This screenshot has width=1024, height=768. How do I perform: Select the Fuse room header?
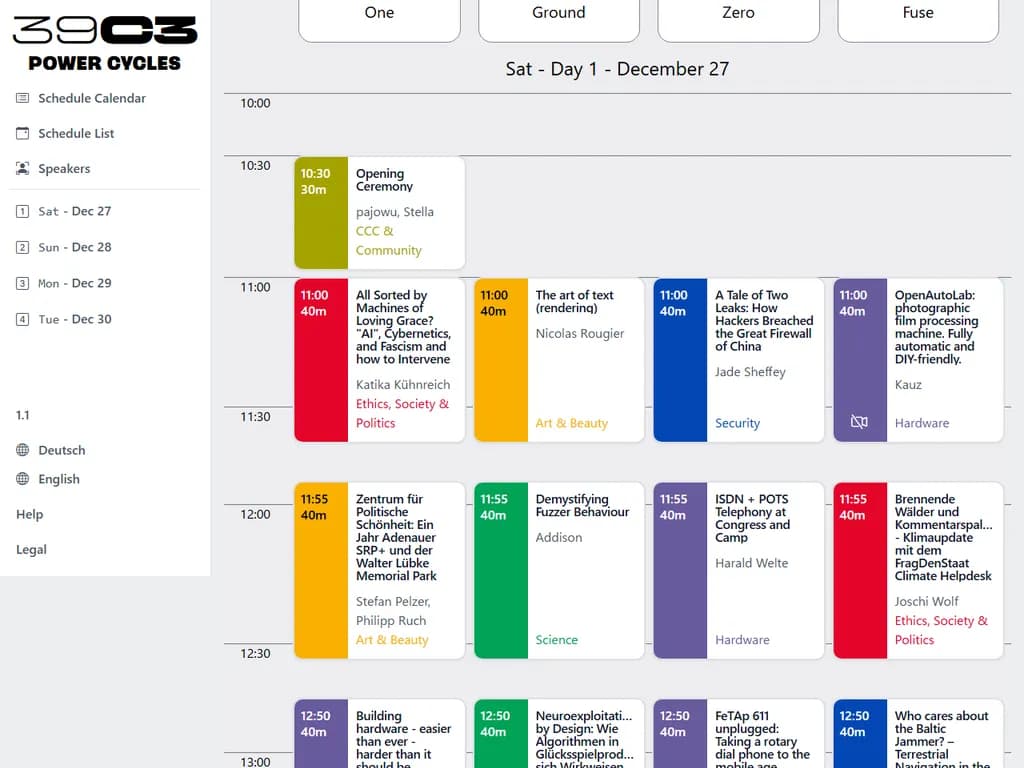[x=917, y=14]
